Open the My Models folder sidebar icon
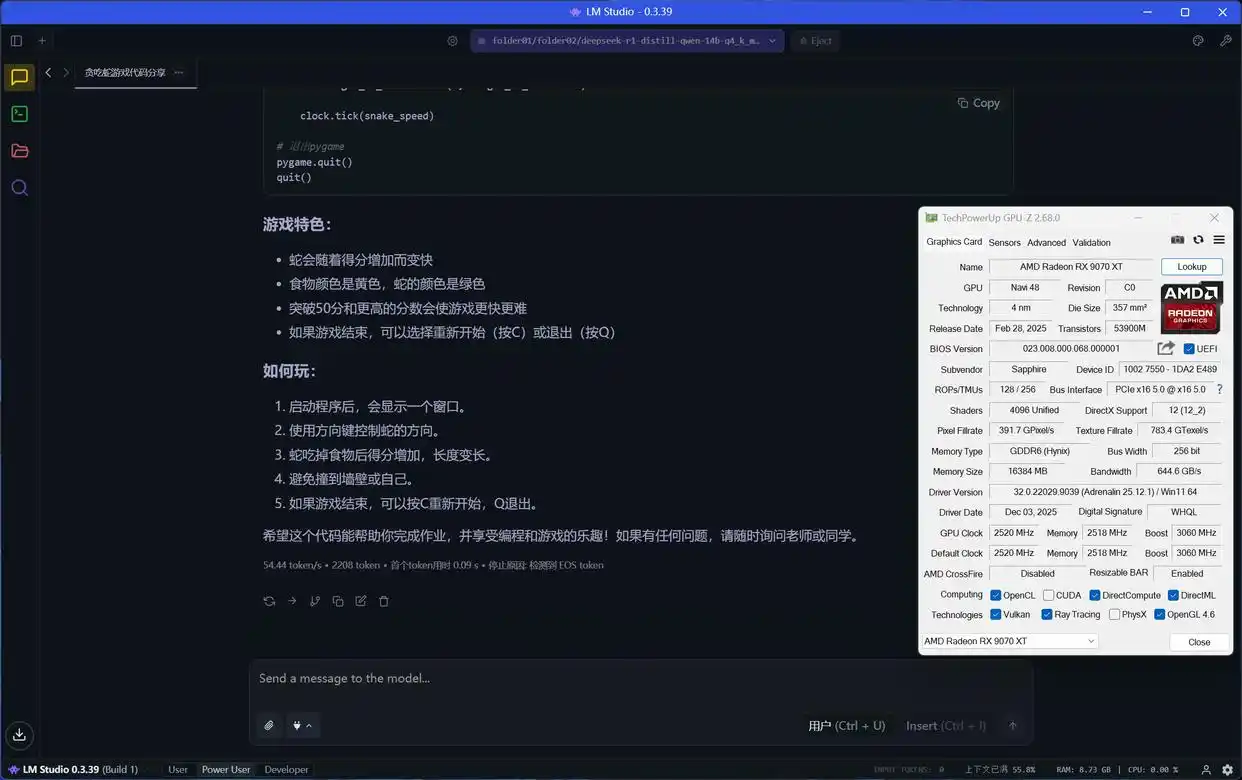The image size is (1242, 780). click(x=20, y=151)
